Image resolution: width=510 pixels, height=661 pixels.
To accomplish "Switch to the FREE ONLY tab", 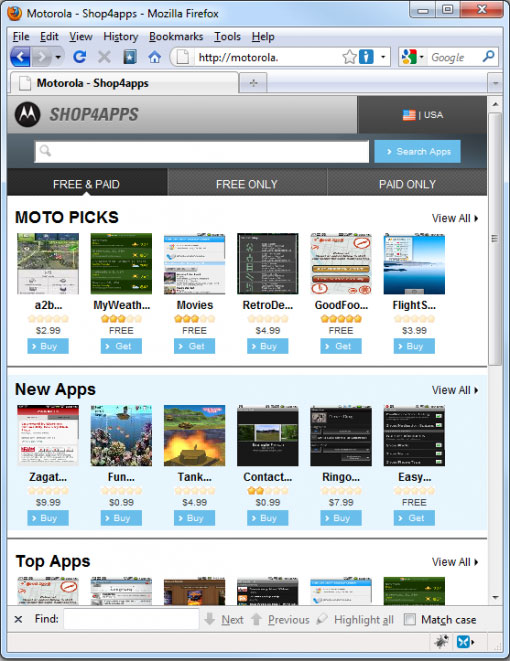I will click(x=247, y=184).
